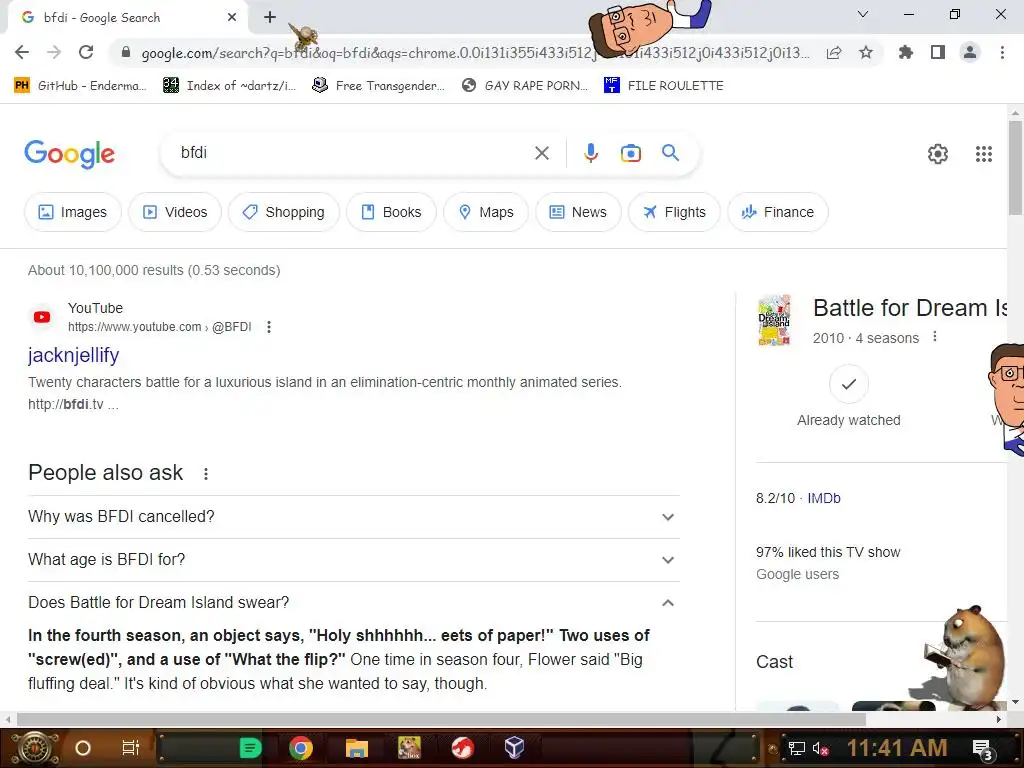The width and height of the screenshot is (1024, 768).
Task: Click the horizontal scrollbar thumb
Action: (x=441, y=720)
